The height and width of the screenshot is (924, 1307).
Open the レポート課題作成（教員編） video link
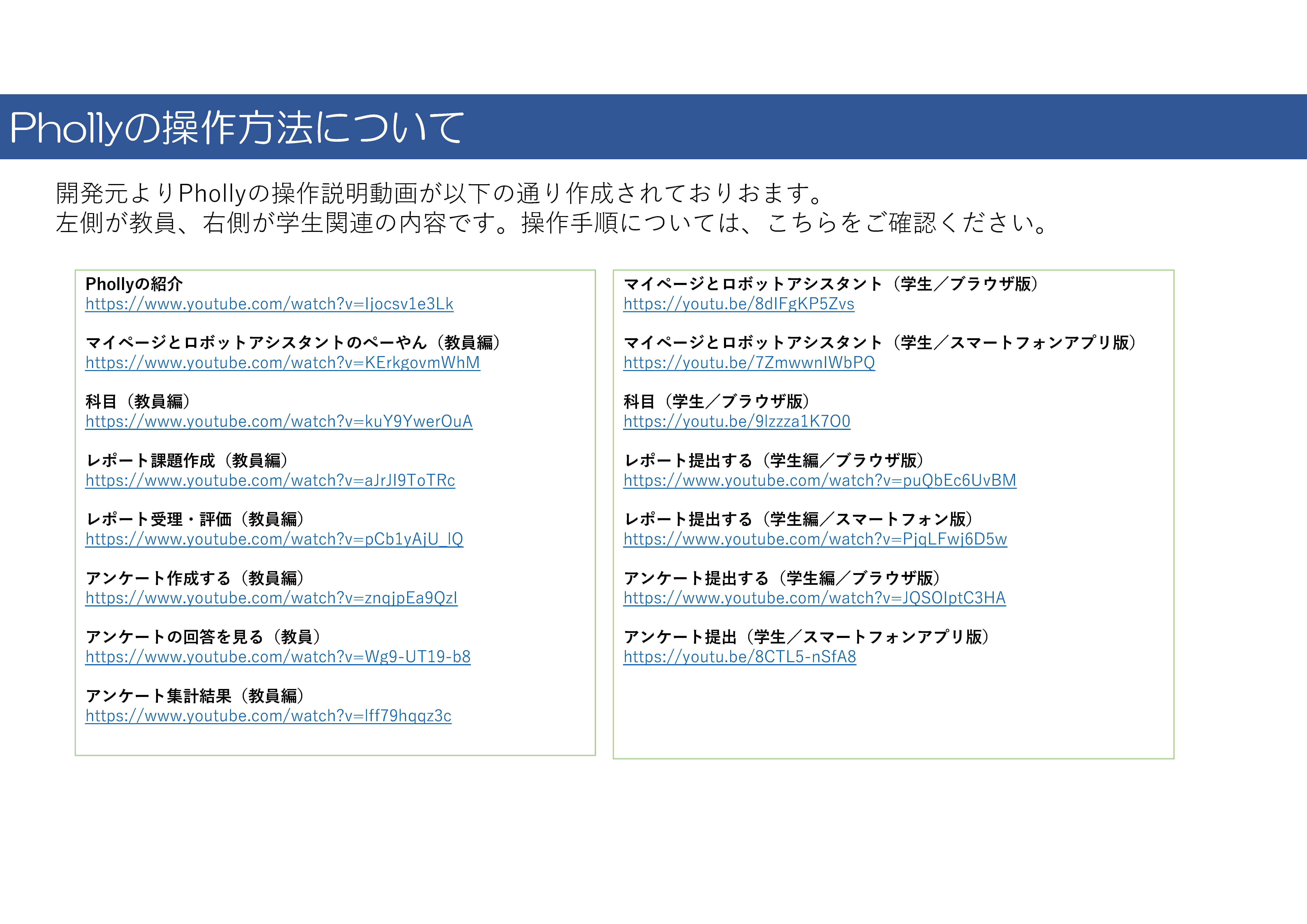point(270,481)
